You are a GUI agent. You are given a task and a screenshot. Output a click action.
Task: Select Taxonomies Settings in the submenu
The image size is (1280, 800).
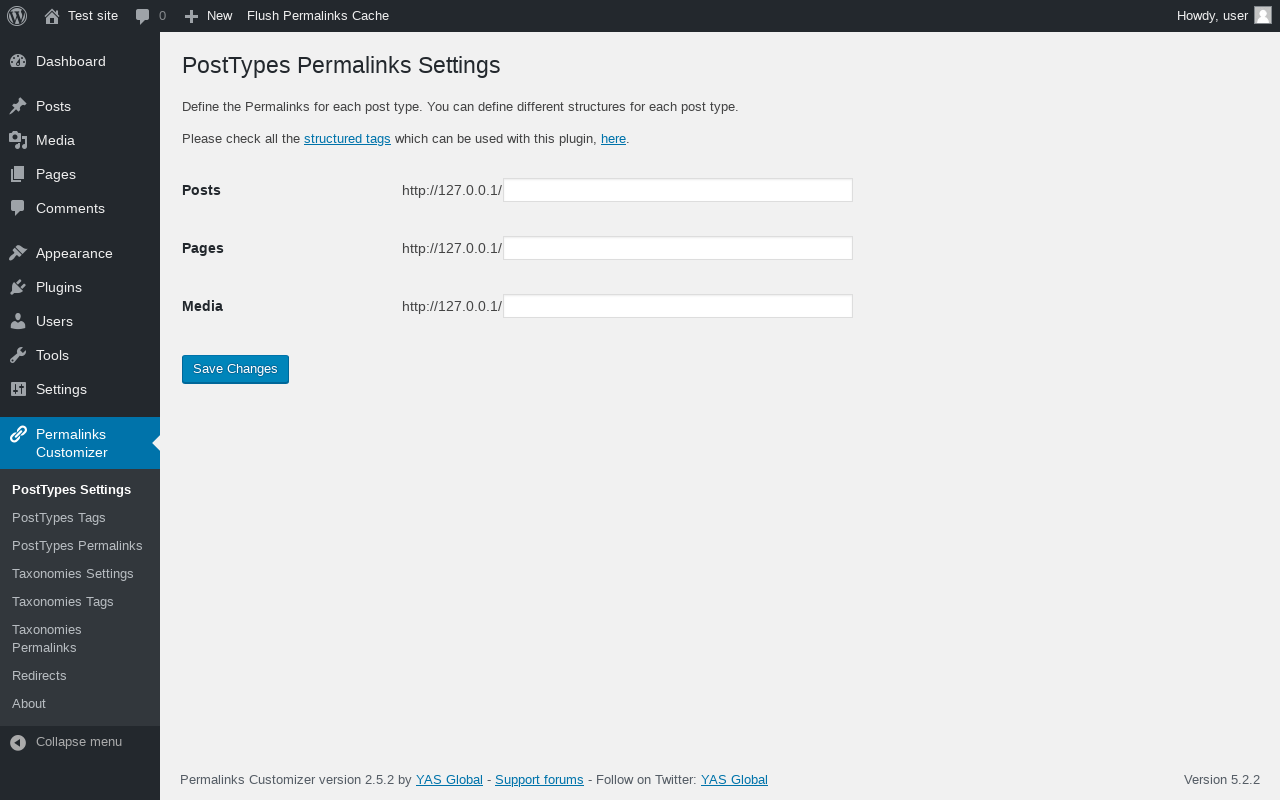pyautogui.click(x=73, y=574)
